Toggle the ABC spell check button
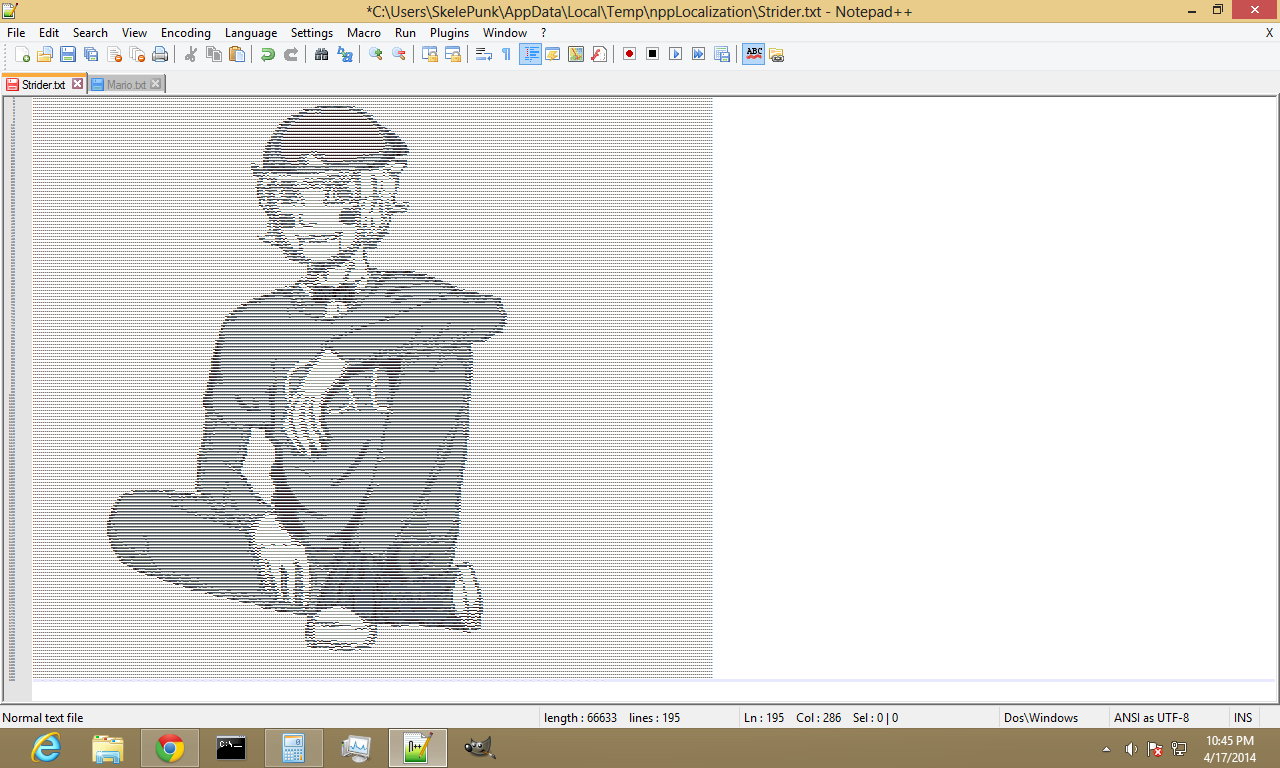The width and height of the screenshot is (1280, 768). click(754, 54)
